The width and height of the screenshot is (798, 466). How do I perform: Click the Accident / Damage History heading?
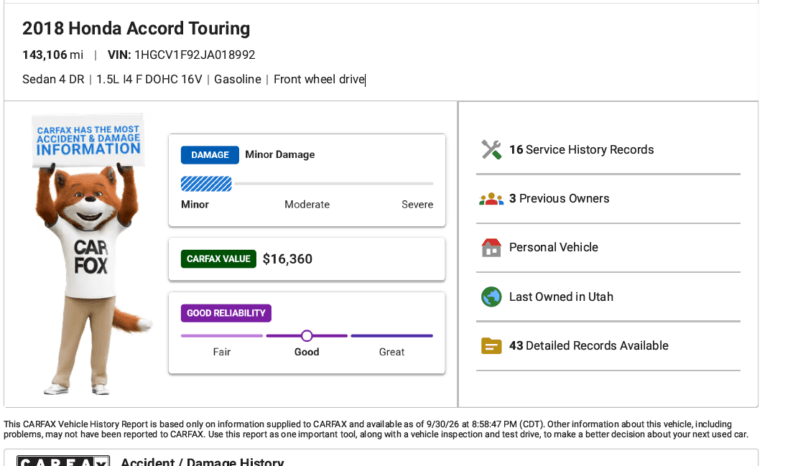[202, 461]
